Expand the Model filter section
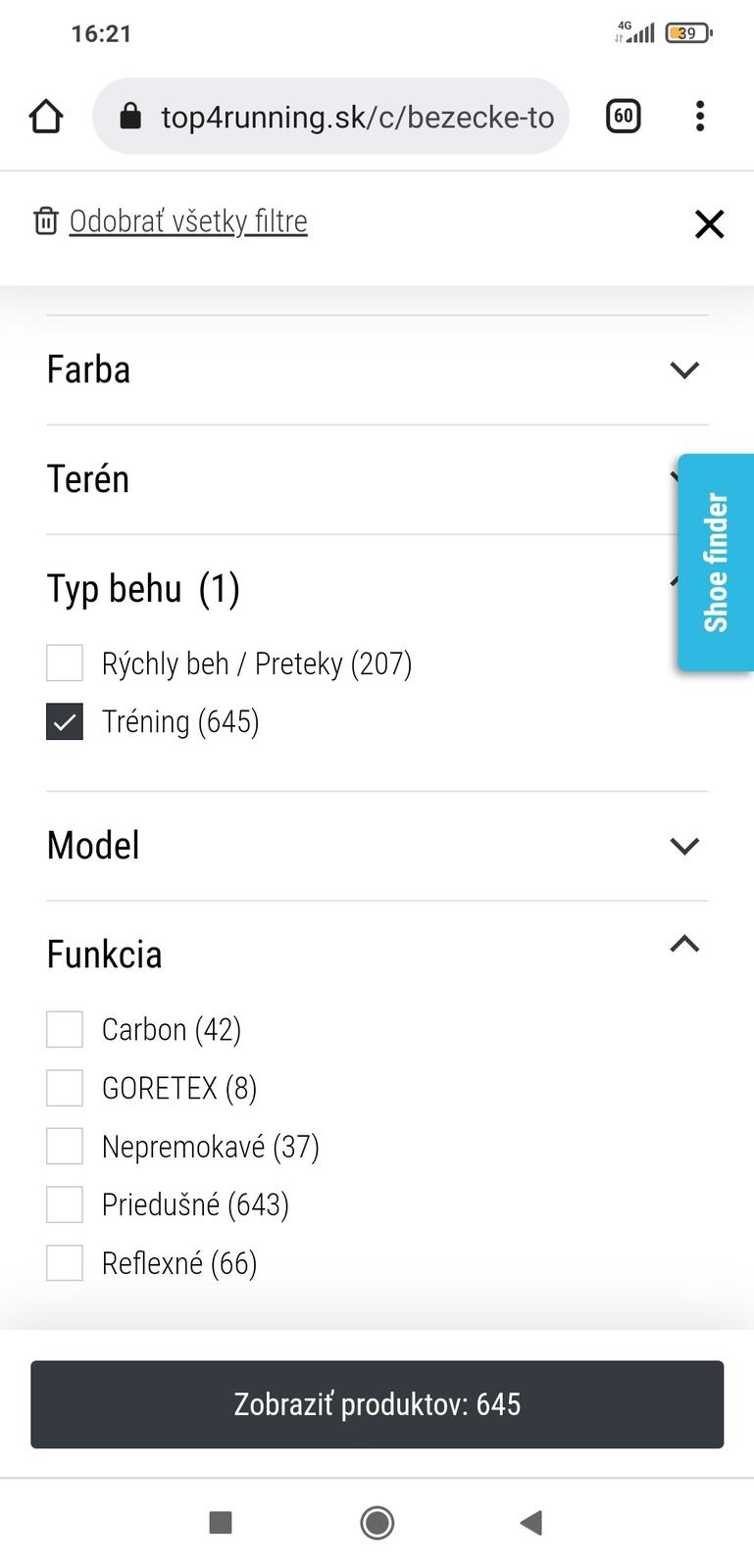This screenshot has height=1568, width=754. 683,846
